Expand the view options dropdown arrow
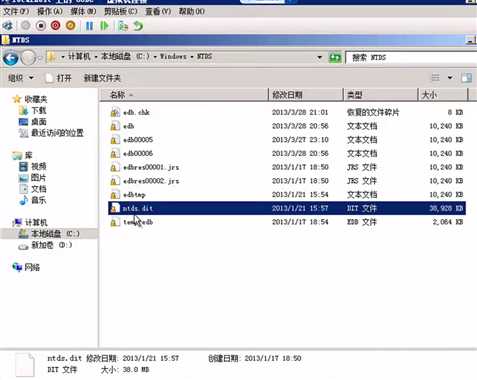Screen dimensions: 477x380 tap(450, 78)
